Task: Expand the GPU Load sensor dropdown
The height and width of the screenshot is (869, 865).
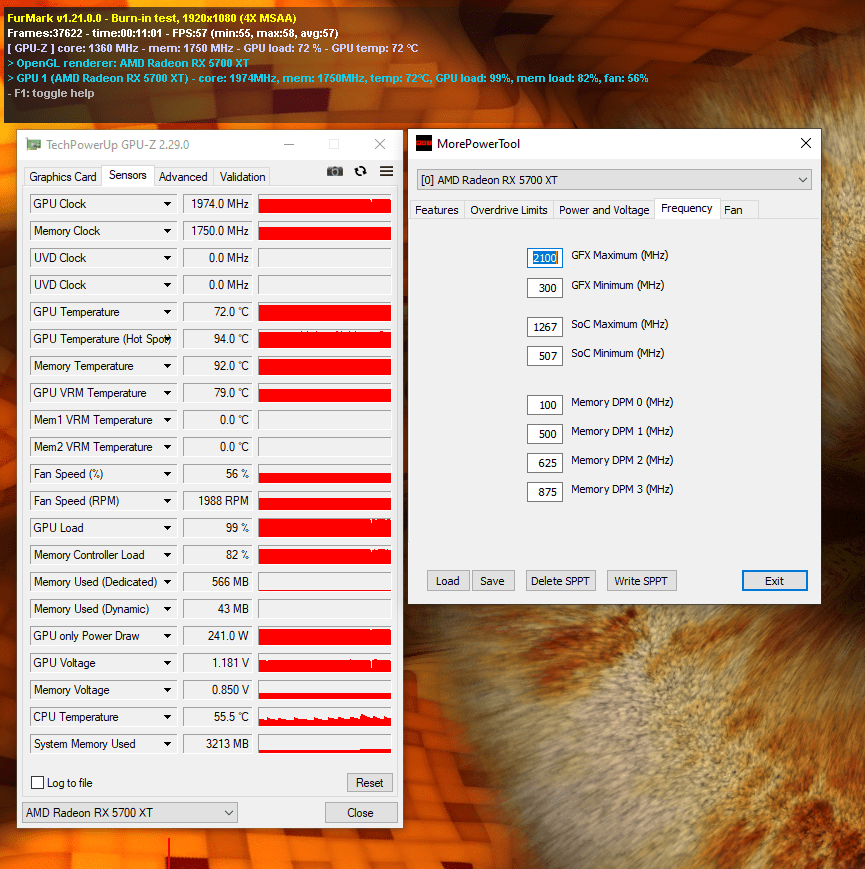Action: (167, 528)
